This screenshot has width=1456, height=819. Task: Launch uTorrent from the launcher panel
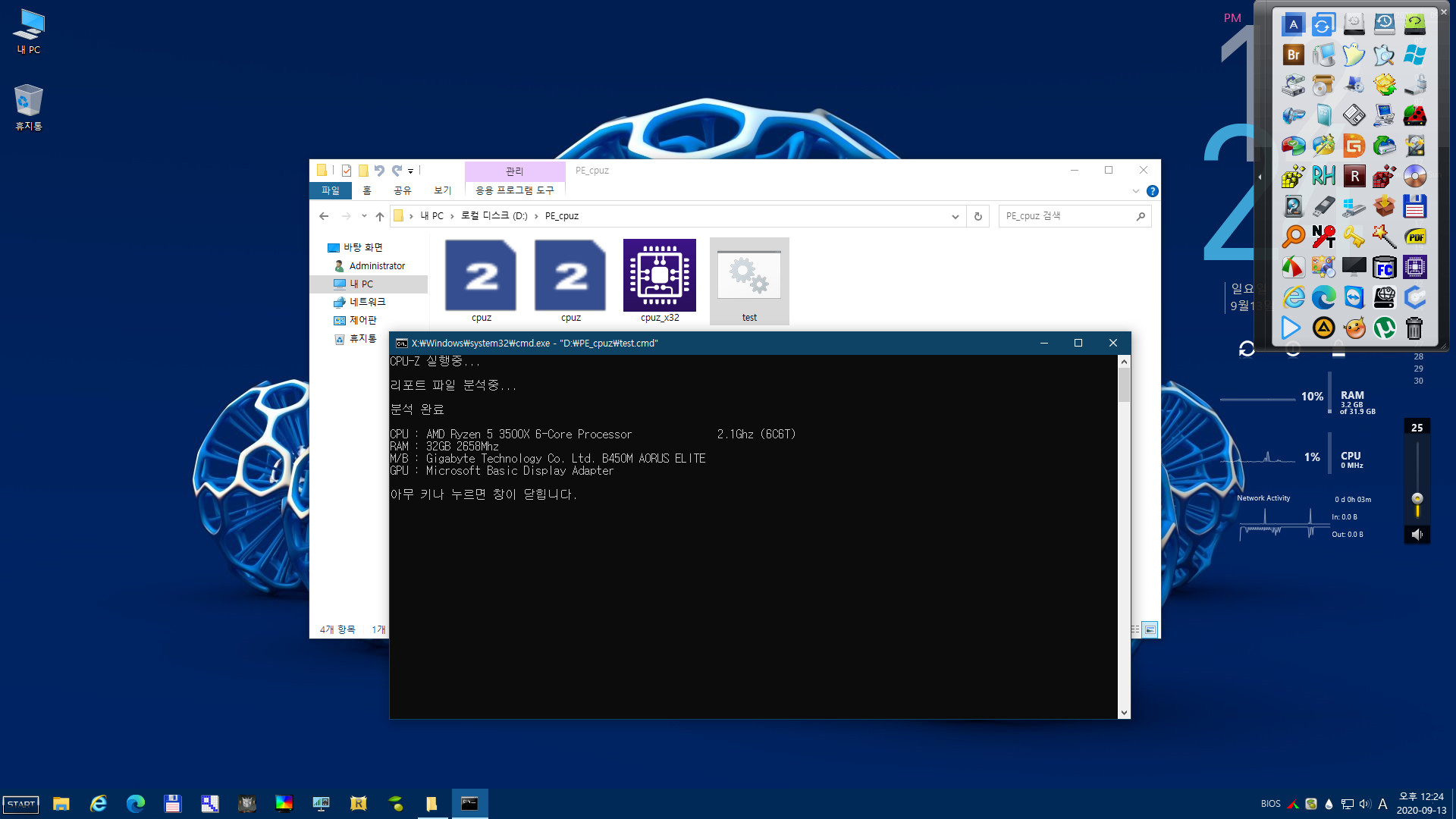coord(1384,328)
